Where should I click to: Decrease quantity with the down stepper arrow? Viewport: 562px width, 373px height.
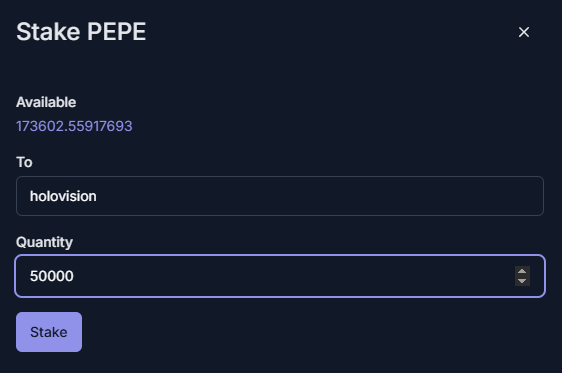coord(522,281)
